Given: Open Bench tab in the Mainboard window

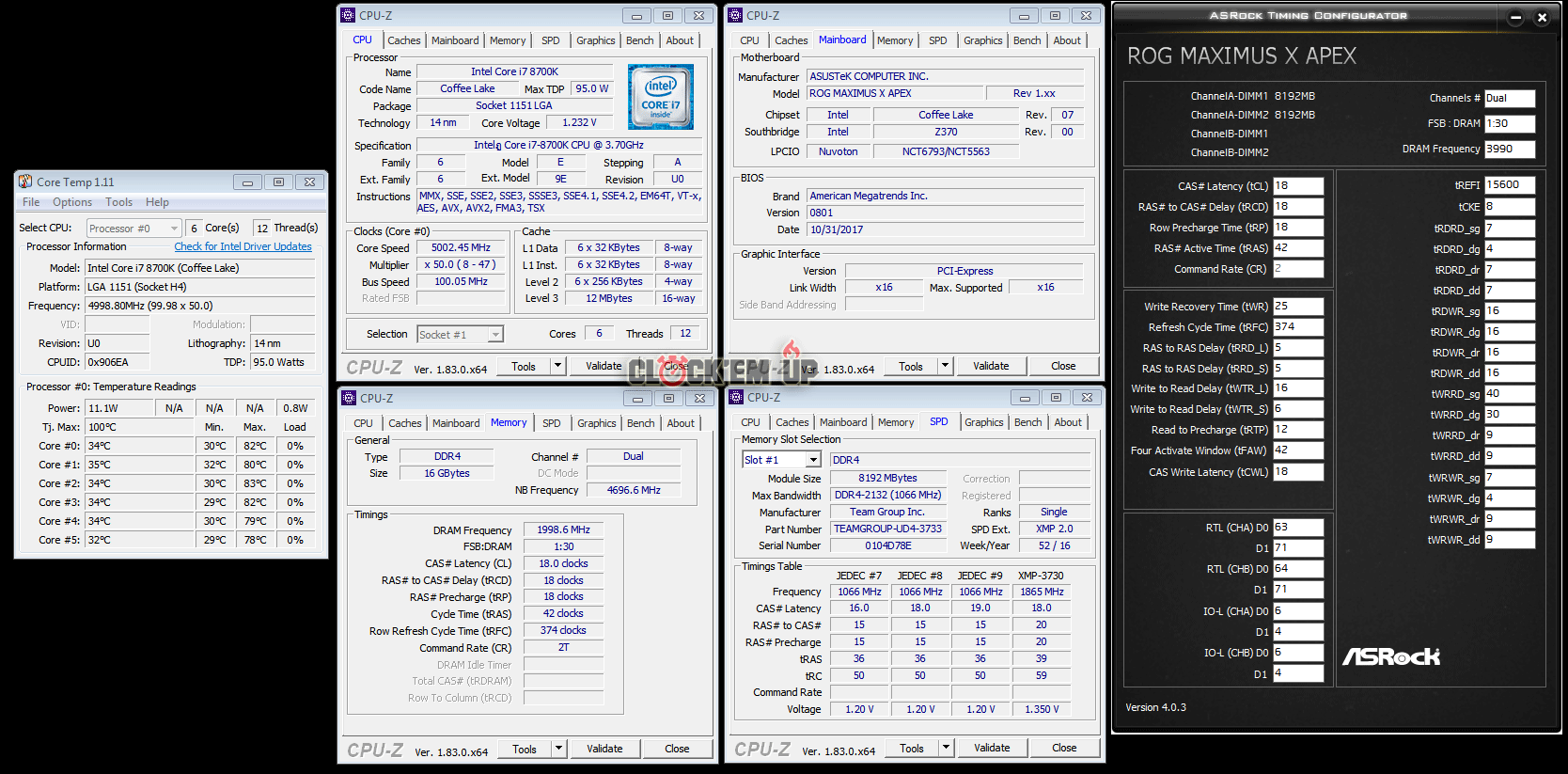Looking at the screenshot, I should tap(1027, 40).
